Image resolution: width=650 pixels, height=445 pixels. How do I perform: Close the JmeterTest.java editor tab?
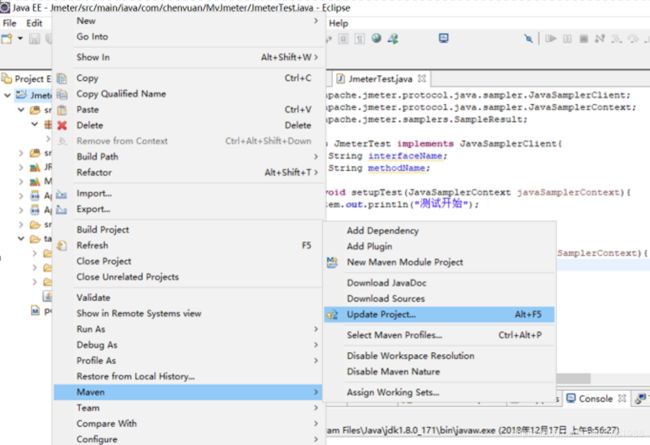point(422,78)
